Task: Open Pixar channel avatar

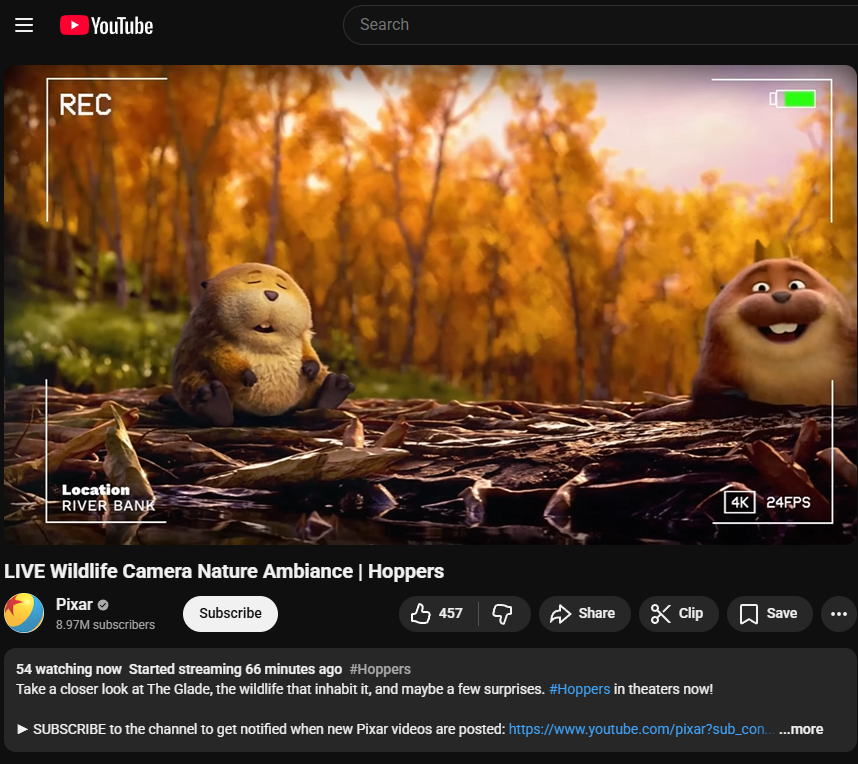Action: point(24,613)
